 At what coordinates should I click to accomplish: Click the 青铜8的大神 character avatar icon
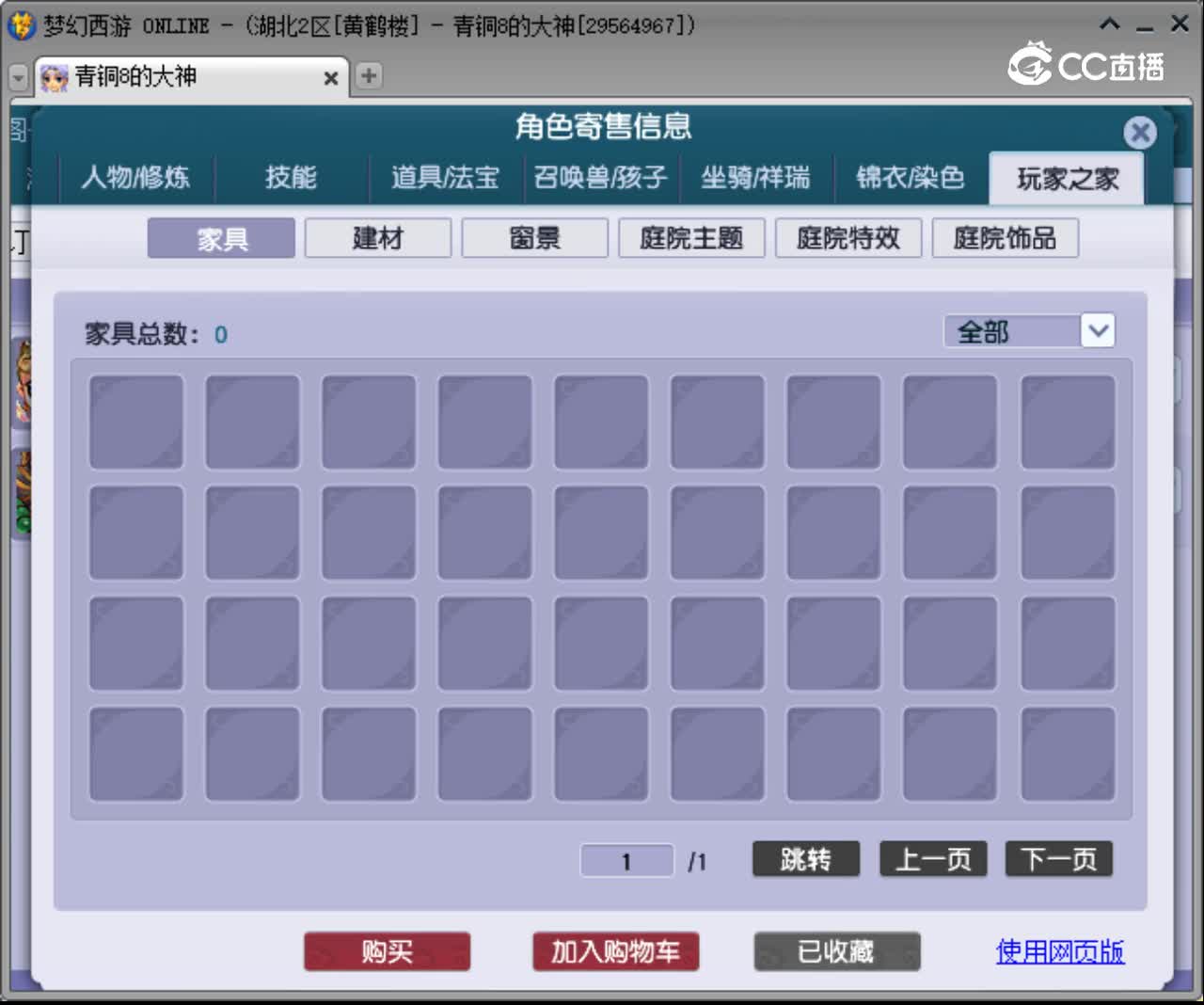click(x=55, y=78)
